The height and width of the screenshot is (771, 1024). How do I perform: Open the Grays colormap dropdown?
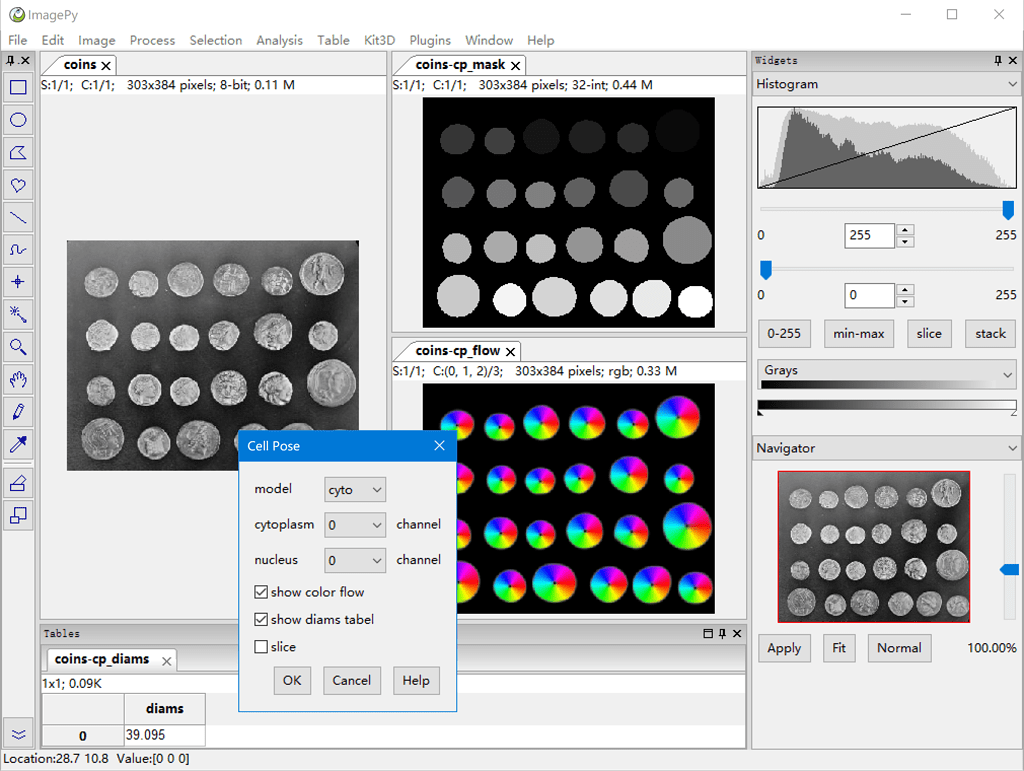click(x=886, y=371)
